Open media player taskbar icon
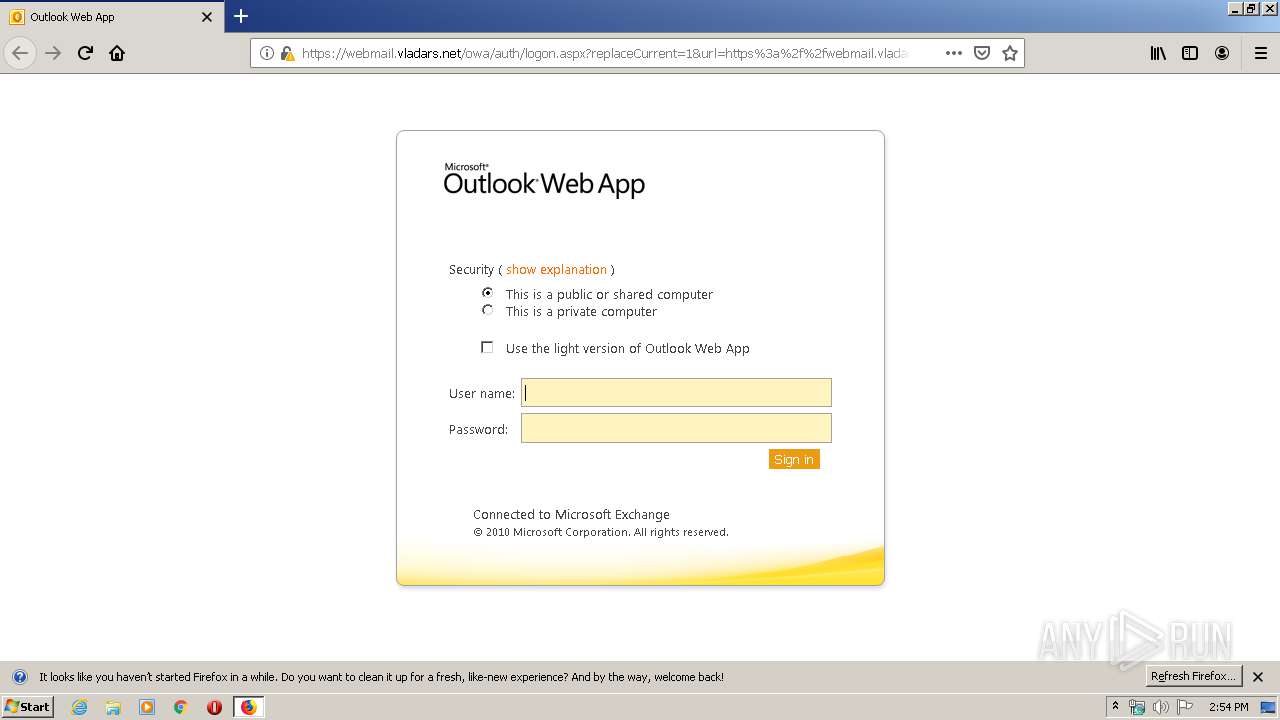 tap(147, 707)
